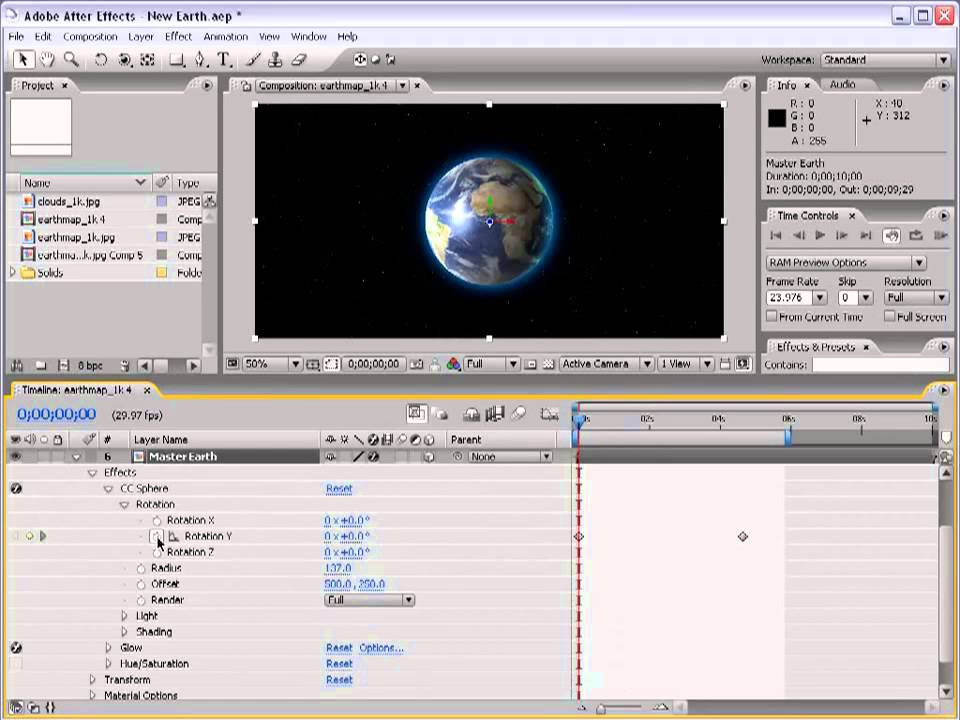The height and width of the screenshot is (720, 960).
Task: Open Glow effect Options link
Action: click(x=381, y=648)
